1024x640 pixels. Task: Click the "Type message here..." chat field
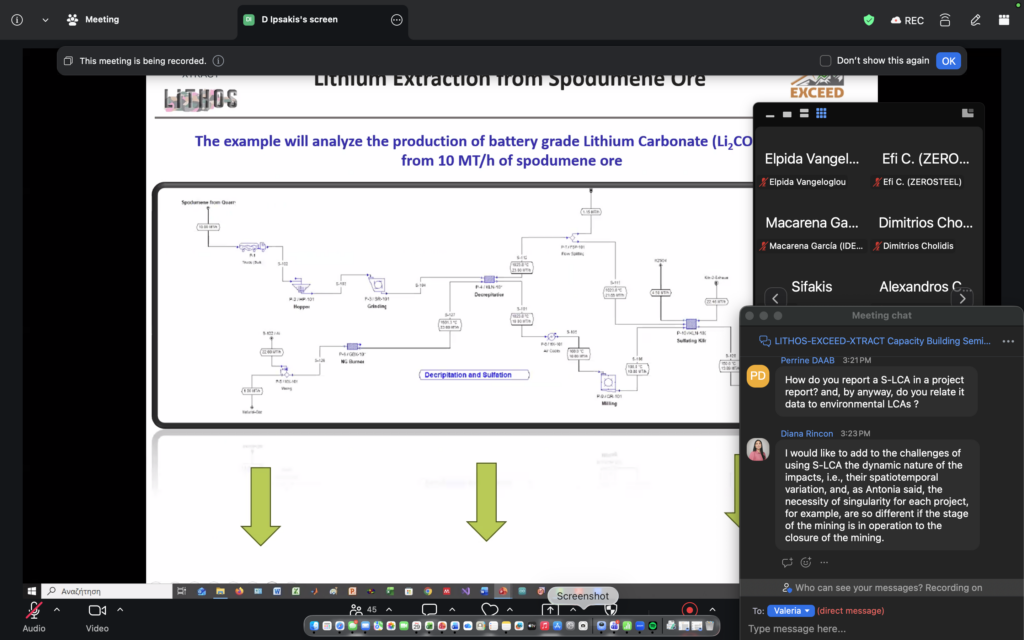click(x=882, y=629)
